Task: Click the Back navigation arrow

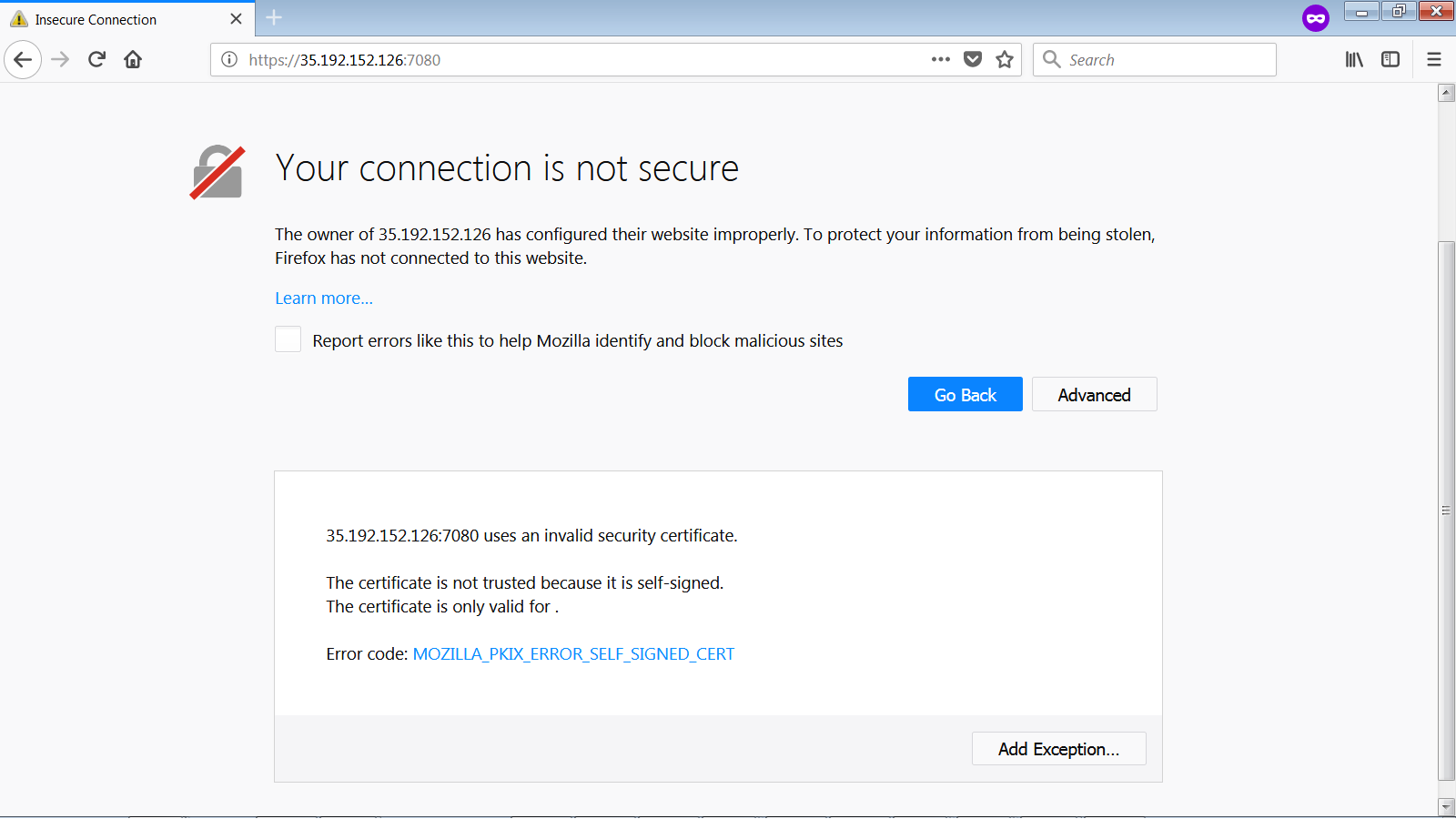Action: click(x=23, y=60)
